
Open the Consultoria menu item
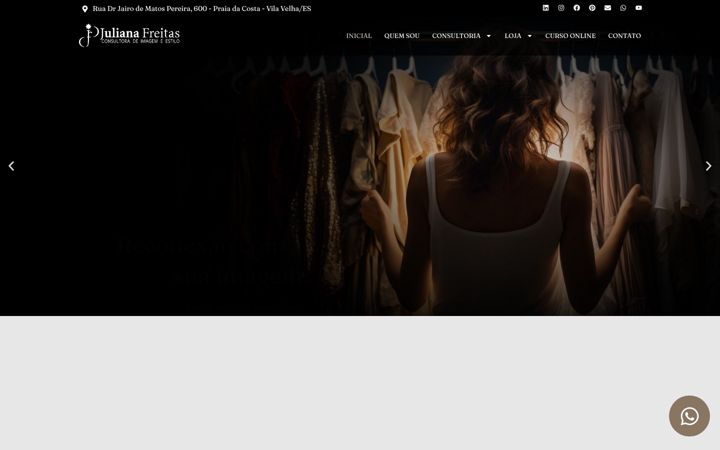(x=456, y=35)
